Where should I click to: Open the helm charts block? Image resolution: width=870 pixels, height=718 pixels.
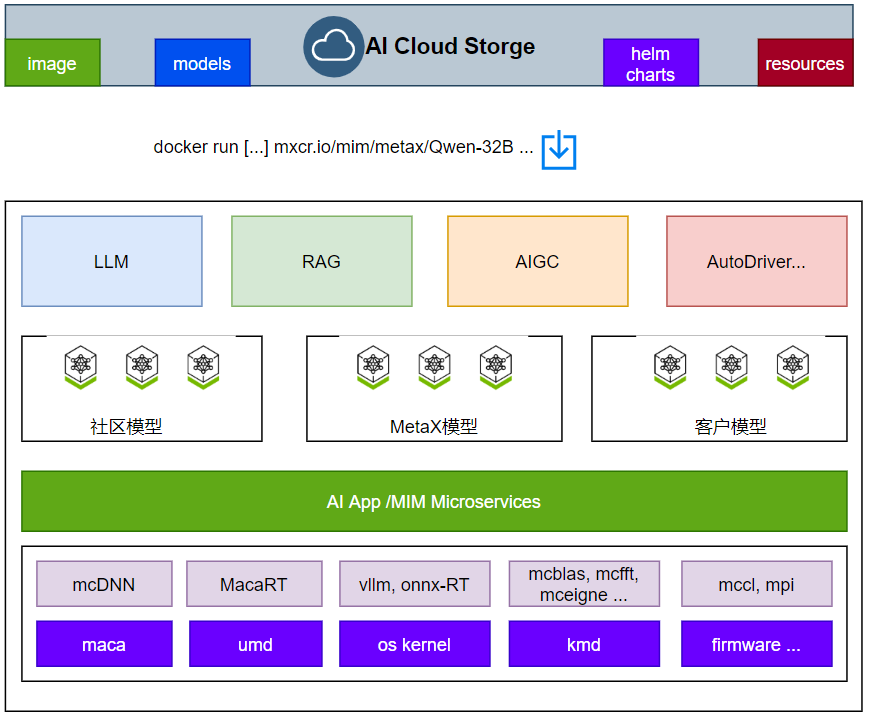coord(651,63)
